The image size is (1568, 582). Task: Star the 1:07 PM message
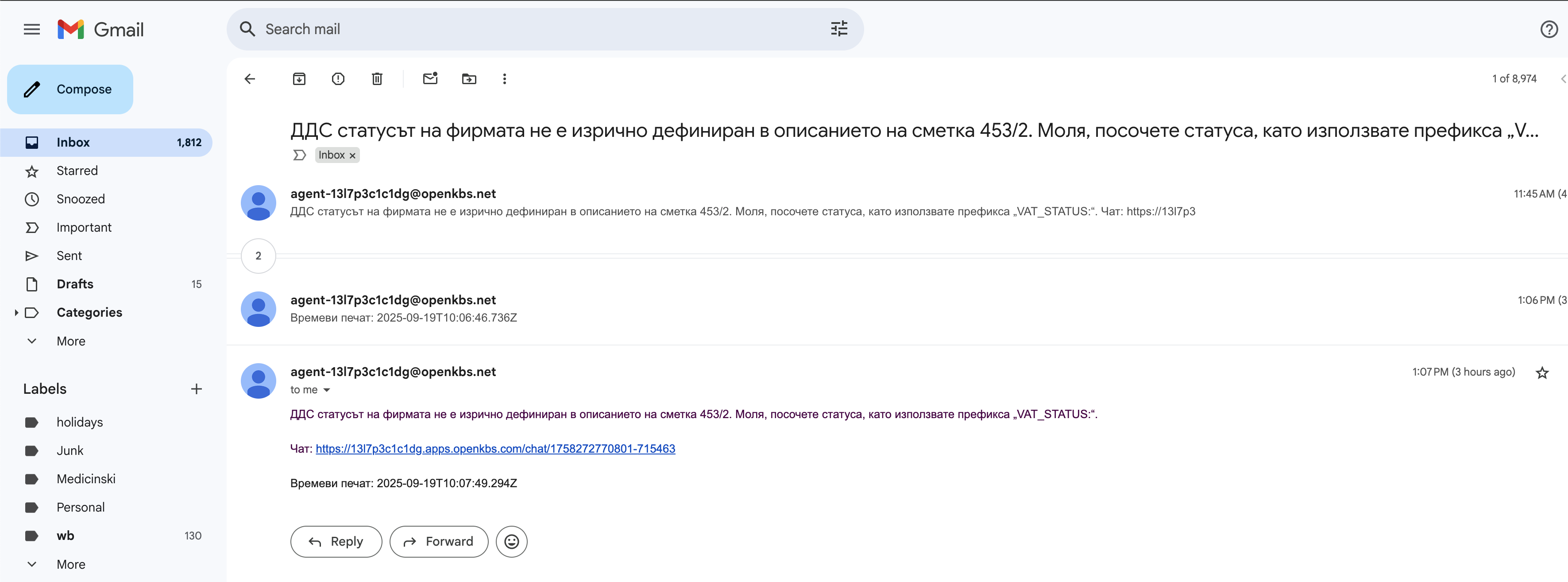click(x=1541, y=372)
